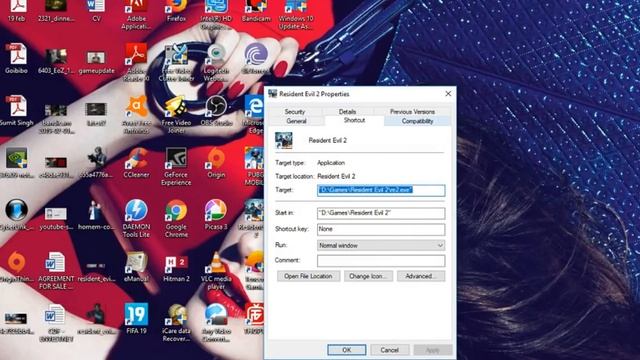
Task: Switch to the Previous Versions tab
Action: click(x=412, y=111)
